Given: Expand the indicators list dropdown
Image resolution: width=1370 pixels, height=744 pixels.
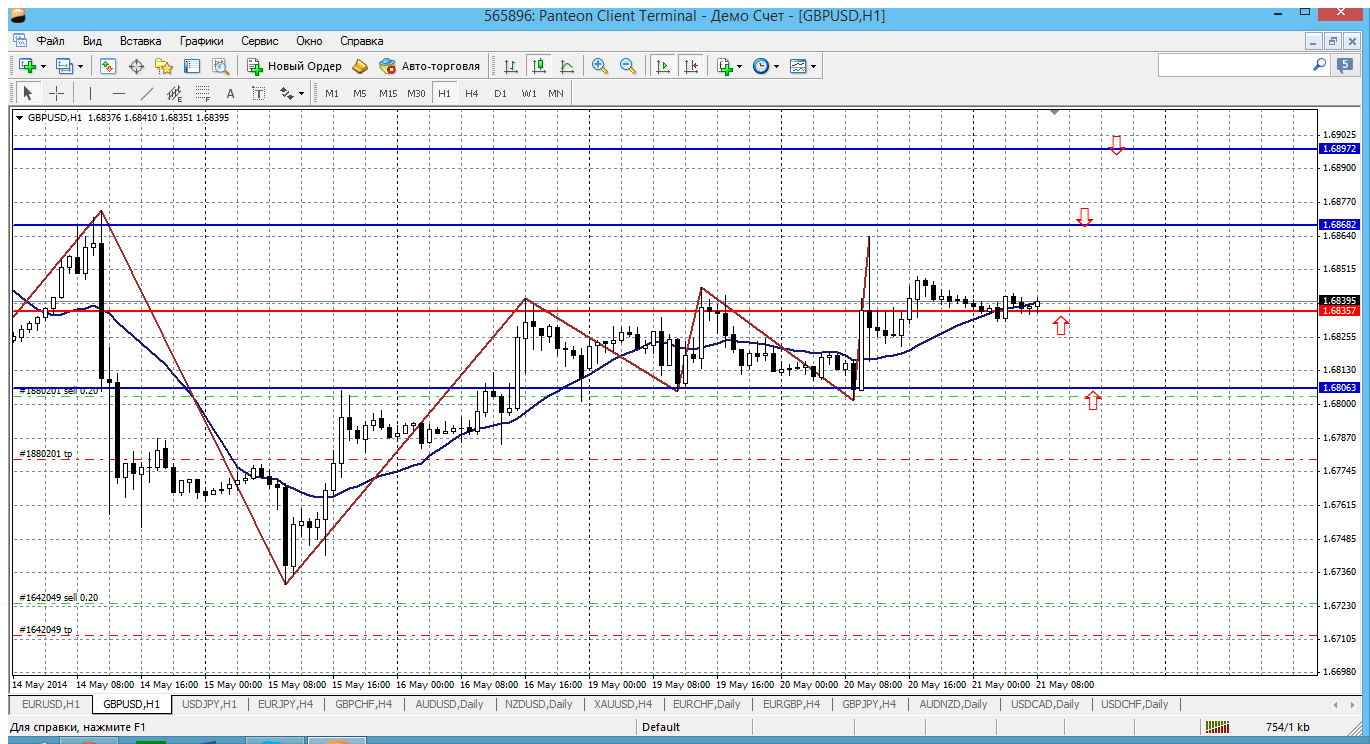Looking at the screenshot, I should (739, 67).
